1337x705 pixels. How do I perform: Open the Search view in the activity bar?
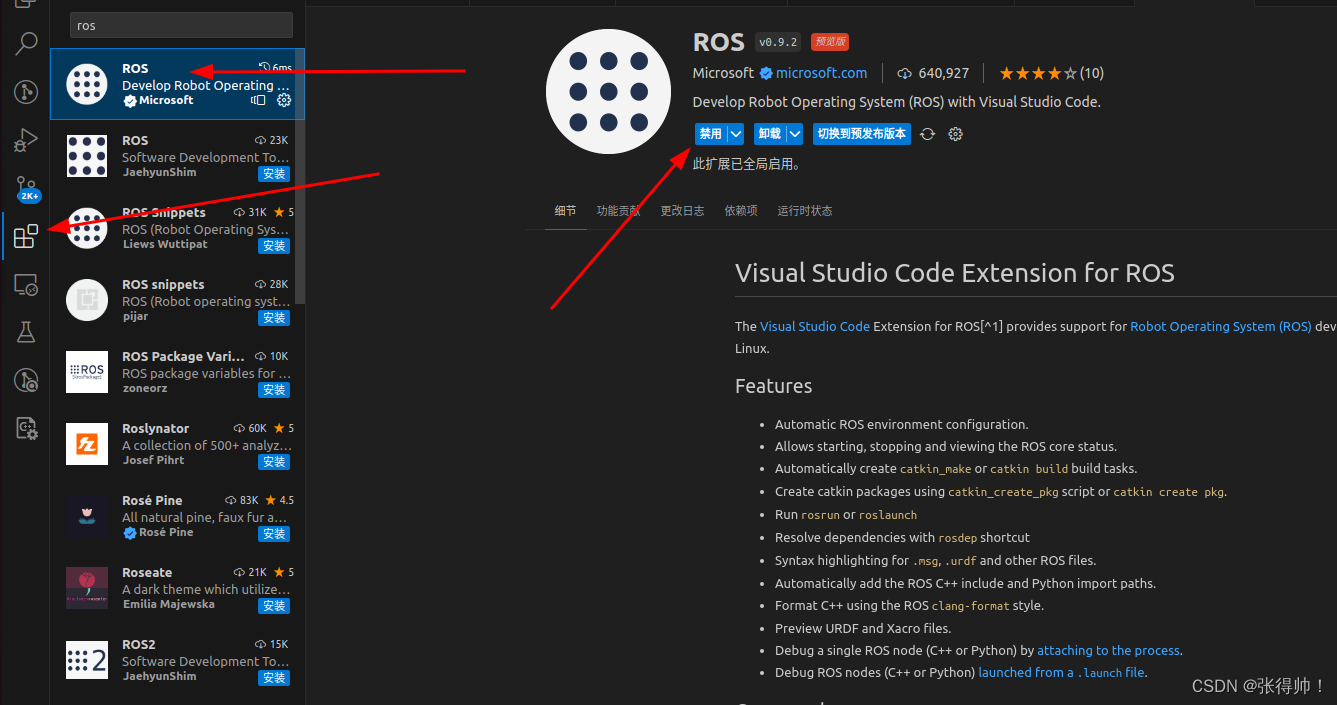point(25,43)
